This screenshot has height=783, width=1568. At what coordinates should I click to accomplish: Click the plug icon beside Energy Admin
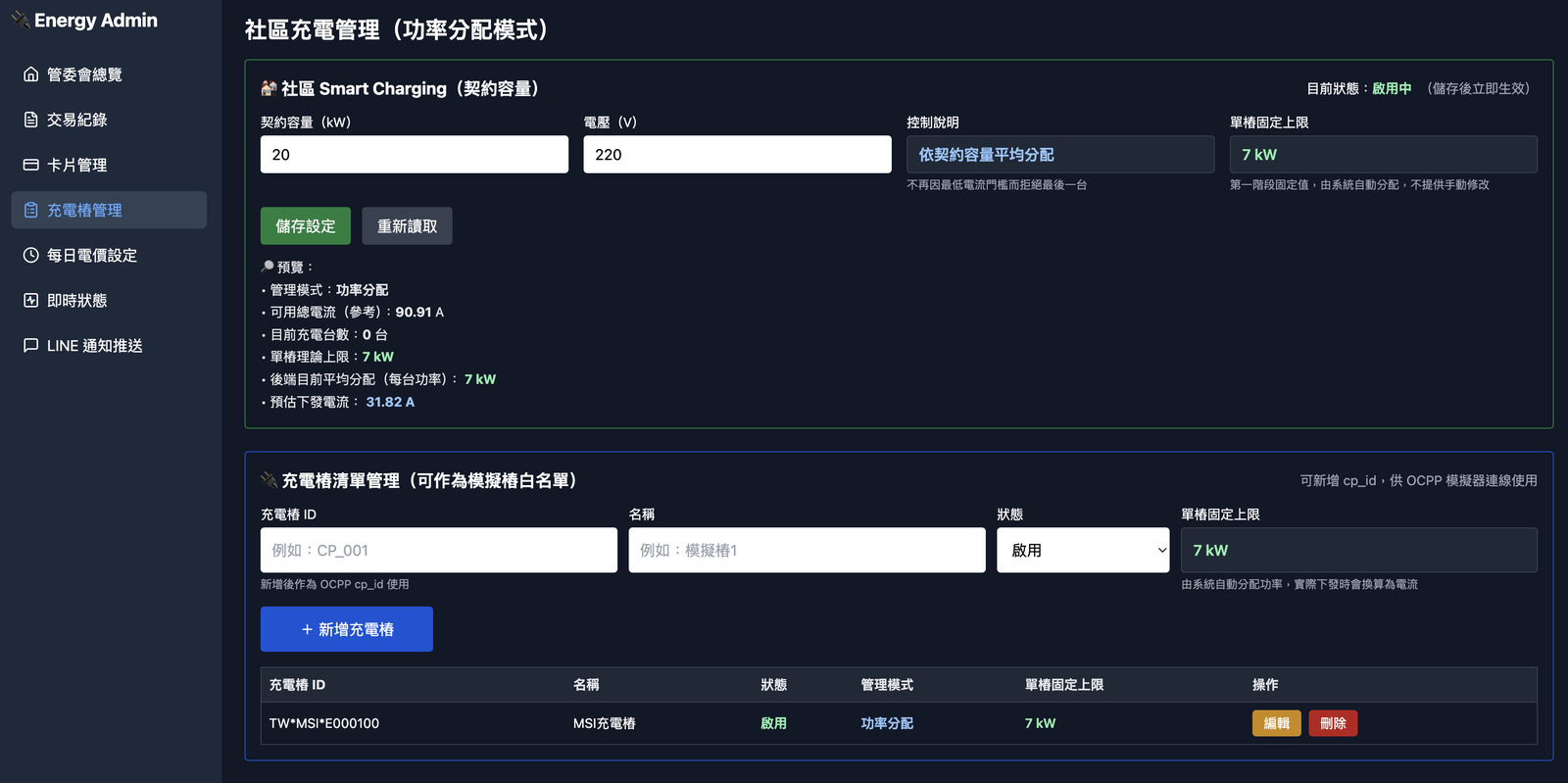tap(20, 20)
